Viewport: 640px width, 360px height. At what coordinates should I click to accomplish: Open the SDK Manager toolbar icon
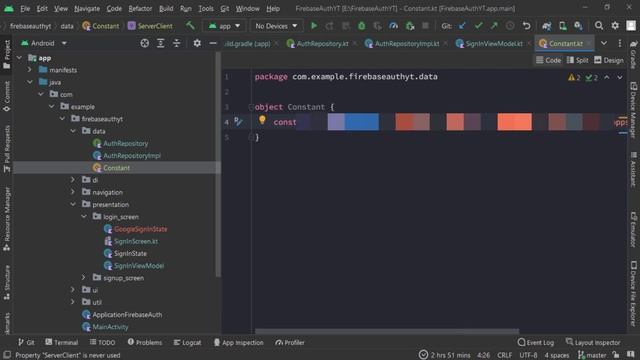[x=578, y=26]
